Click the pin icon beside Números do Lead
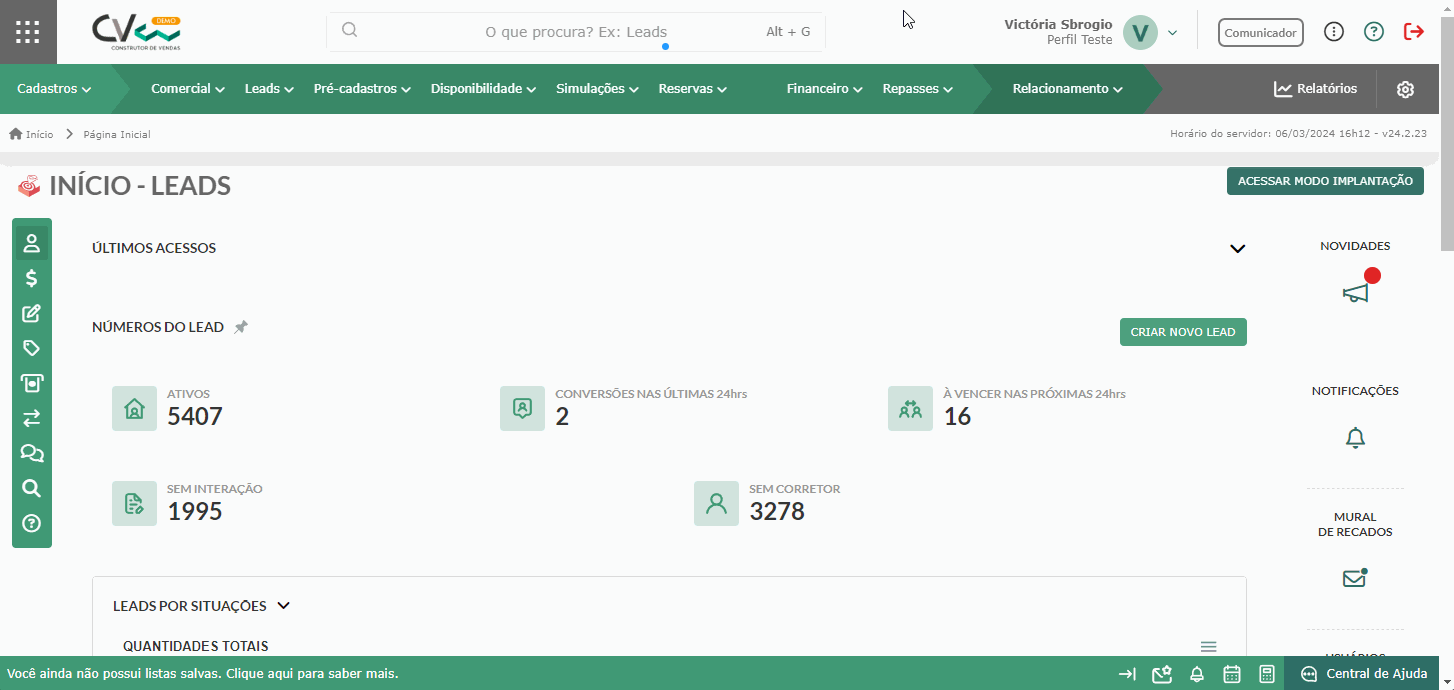This screenshot has width=1454, height=690. 241,327
